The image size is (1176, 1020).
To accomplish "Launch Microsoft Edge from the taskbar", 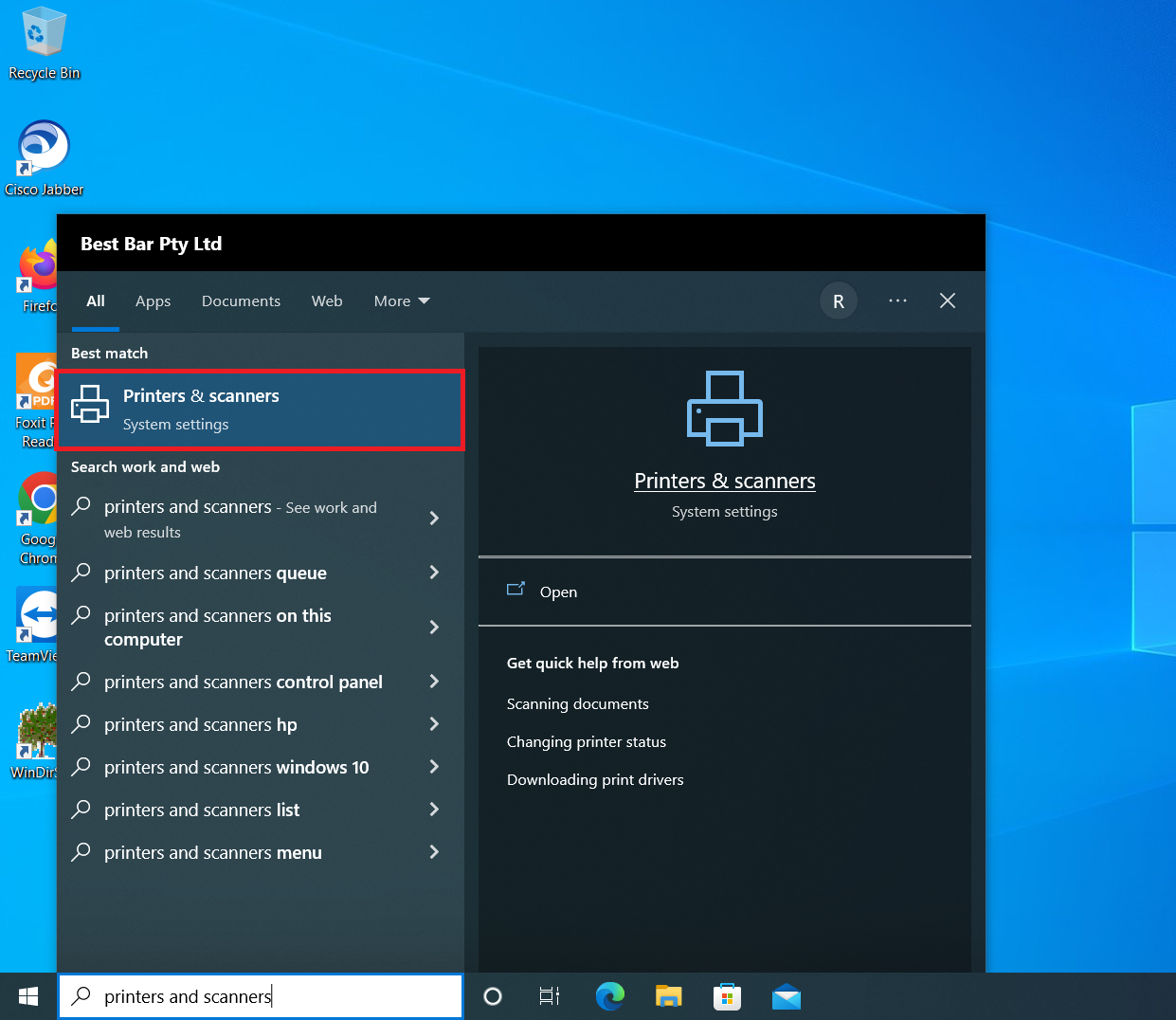I will tap(609, 996).
